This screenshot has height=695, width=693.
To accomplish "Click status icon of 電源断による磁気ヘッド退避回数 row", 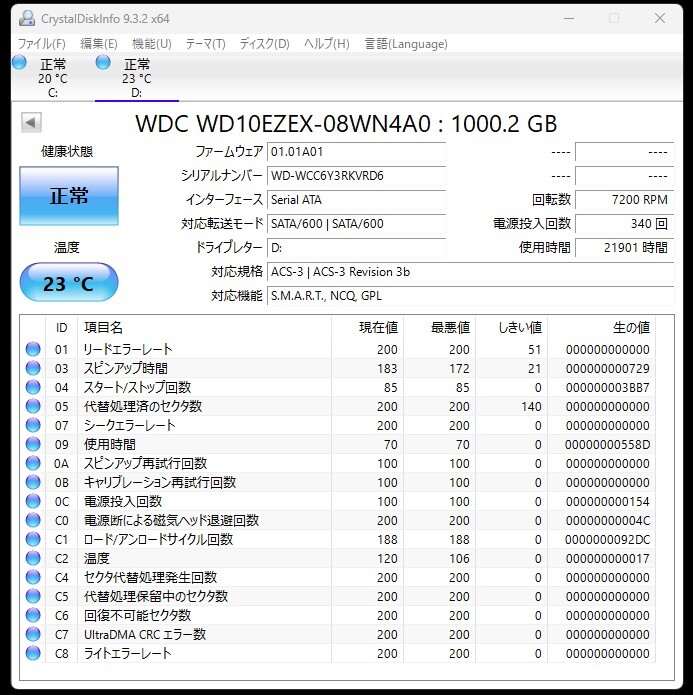I will click(33, 520).
